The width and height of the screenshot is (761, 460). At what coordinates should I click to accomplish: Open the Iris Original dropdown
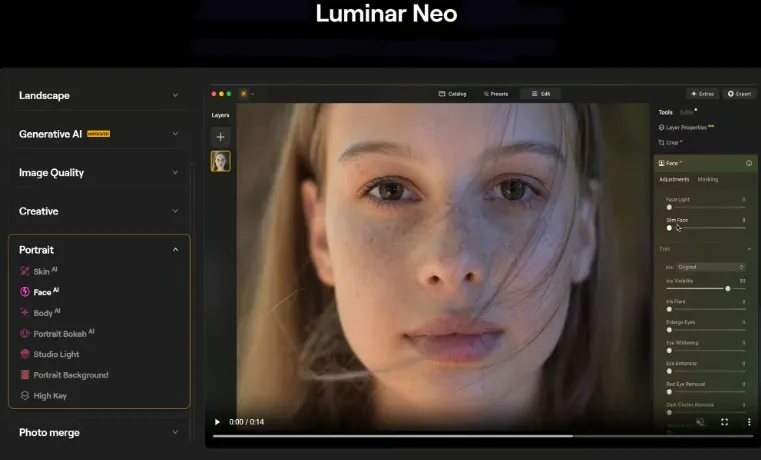point(711,267)
